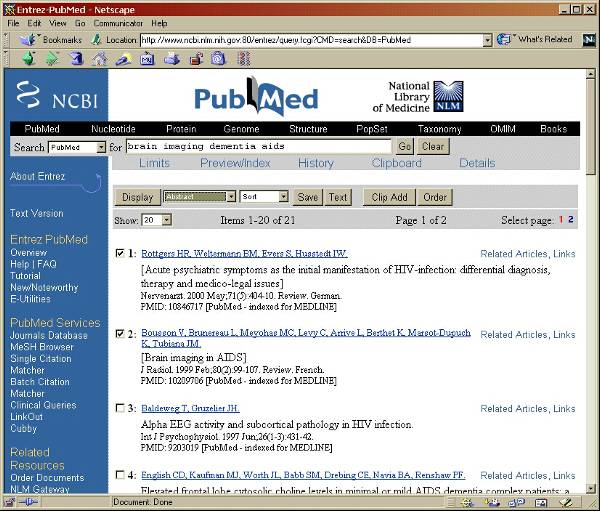This screenshot has height=511, width=600.
Task: Click the Go search button
Action: coord(405,146)
